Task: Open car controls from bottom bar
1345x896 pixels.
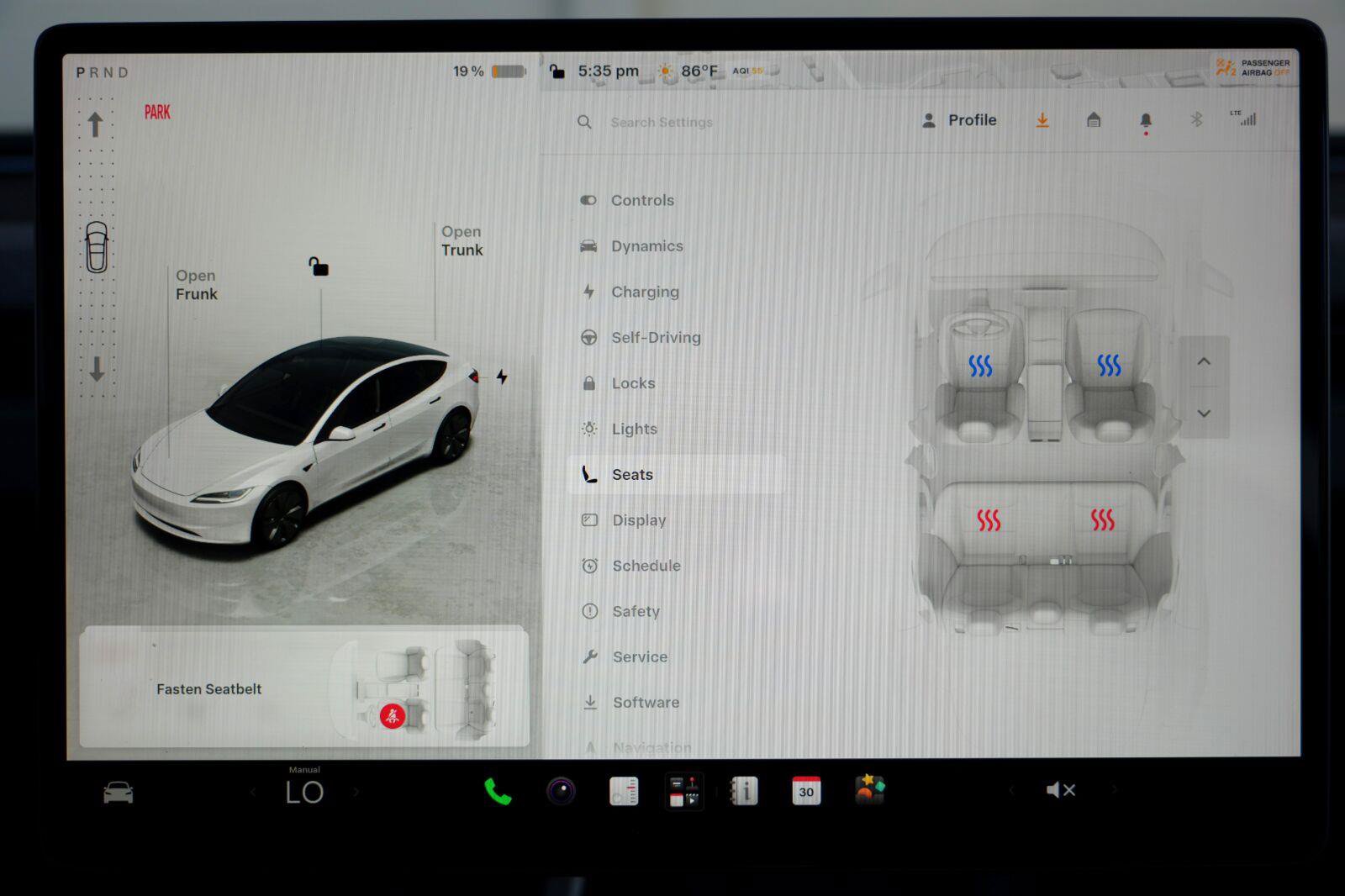Action: (x=118, y=792)
